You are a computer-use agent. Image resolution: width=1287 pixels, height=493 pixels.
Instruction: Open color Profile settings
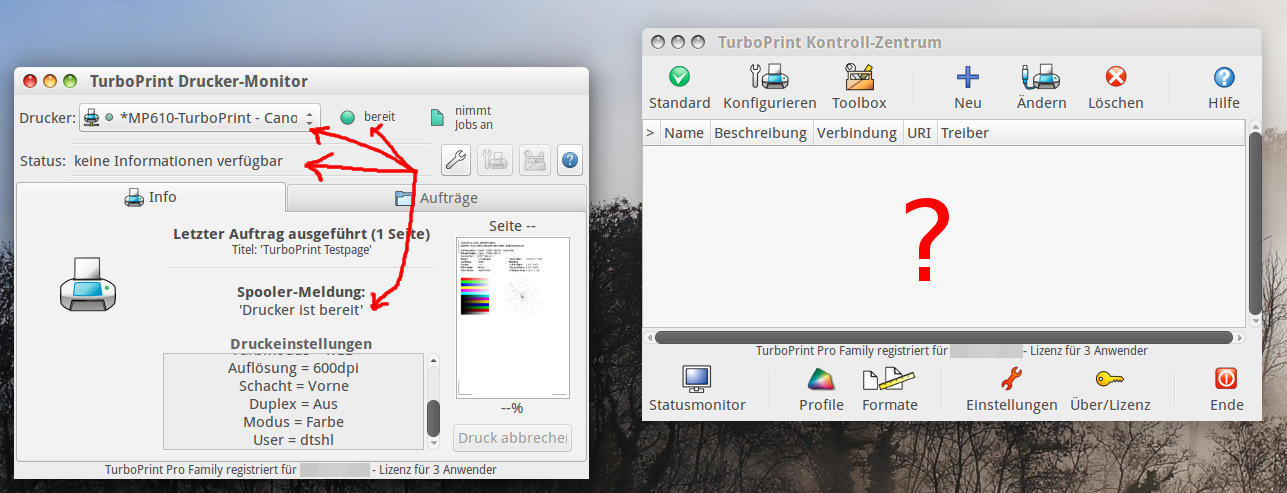coord(821,380)
